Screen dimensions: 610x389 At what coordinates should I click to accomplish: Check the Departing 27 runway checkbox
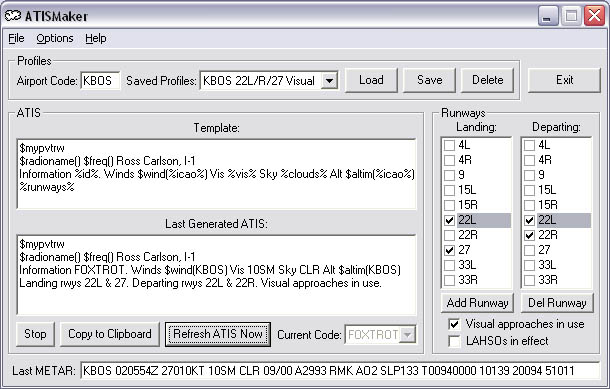coord(529,250)
